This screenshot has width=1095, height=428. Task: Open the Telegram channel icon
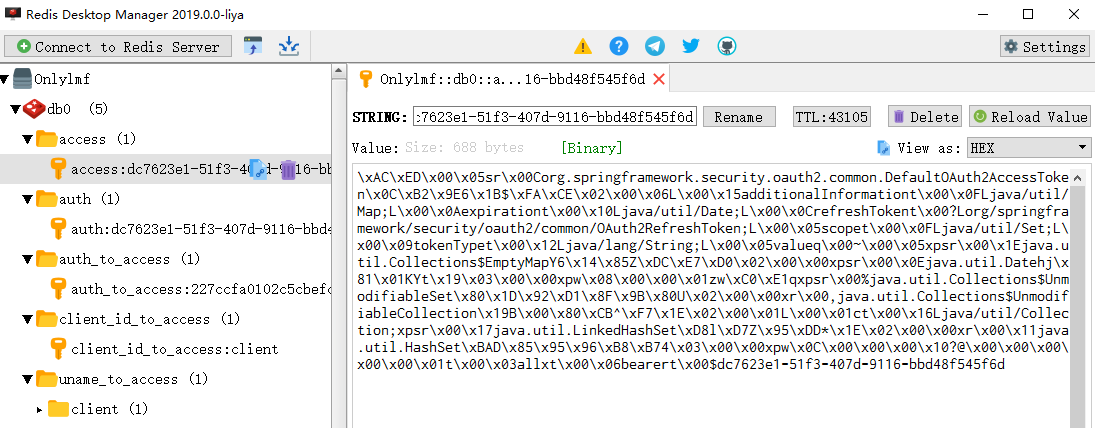pyautogui.click(x=655, y=47)
